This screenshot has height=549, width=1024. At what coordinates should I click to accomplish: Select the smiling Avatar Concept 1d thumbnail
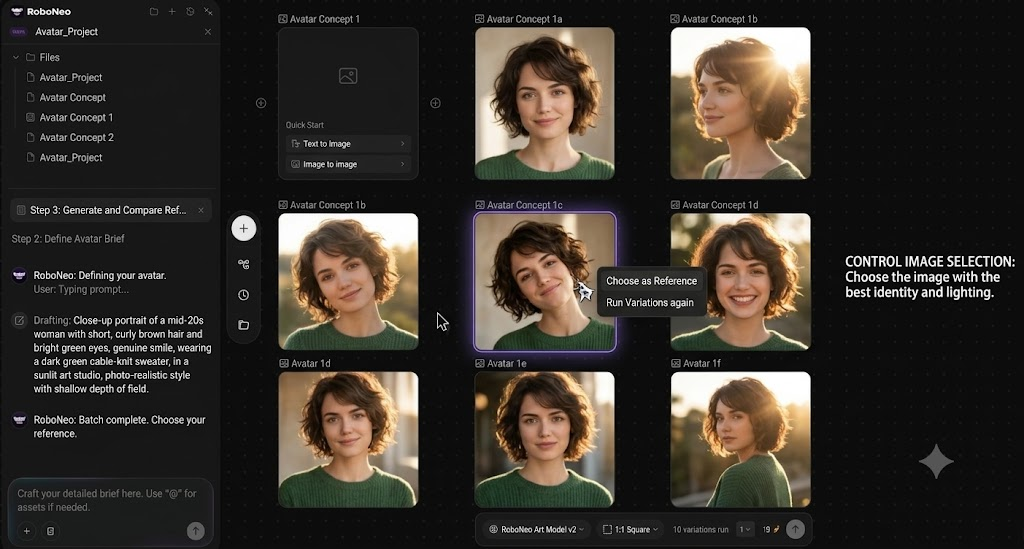coord(741,282)
